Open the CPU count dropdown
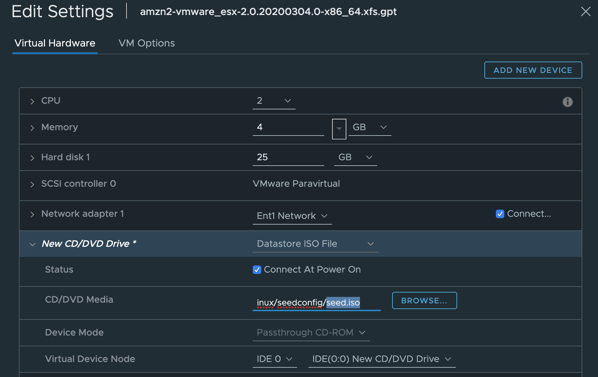This screenshot has height=377, width=598. (274, 101)
